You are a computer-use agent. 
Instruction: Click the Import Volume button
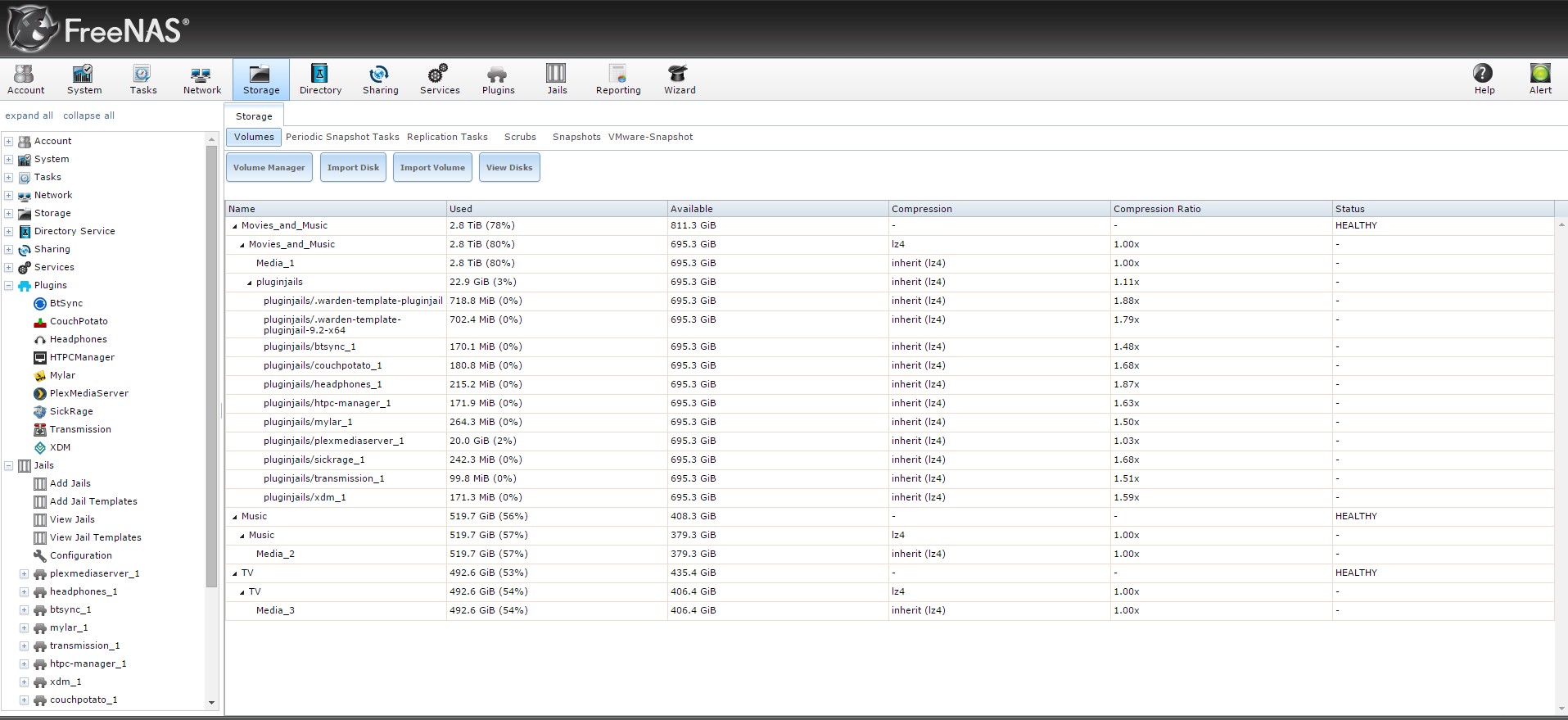432,167
